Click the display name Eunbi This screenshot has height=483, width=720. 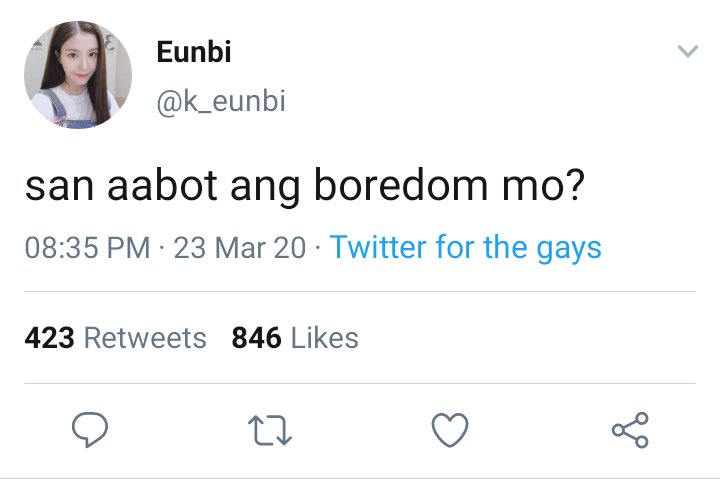click(x=194, y=51)
